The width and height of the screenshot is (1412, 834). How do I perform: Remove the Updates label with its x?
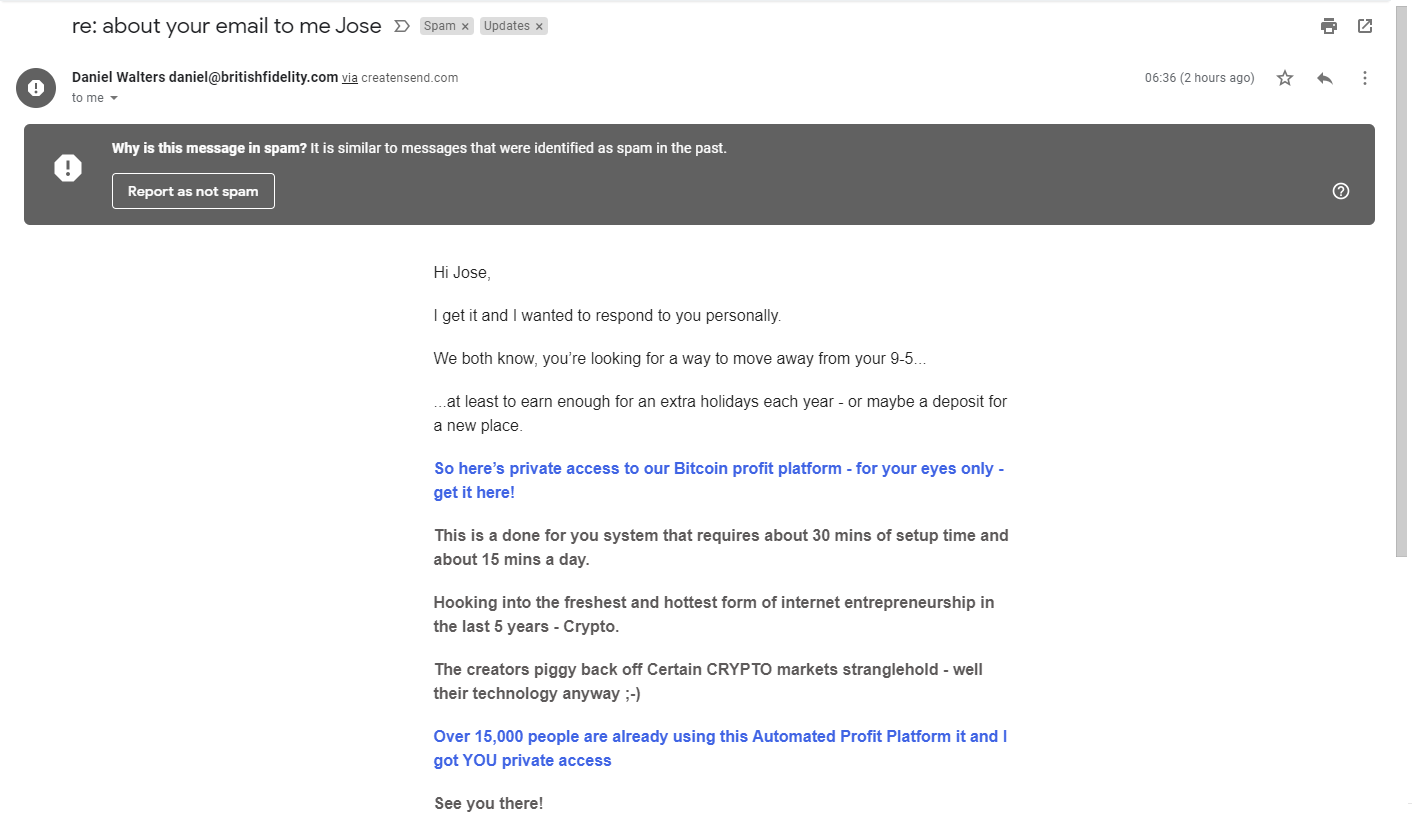537,25
